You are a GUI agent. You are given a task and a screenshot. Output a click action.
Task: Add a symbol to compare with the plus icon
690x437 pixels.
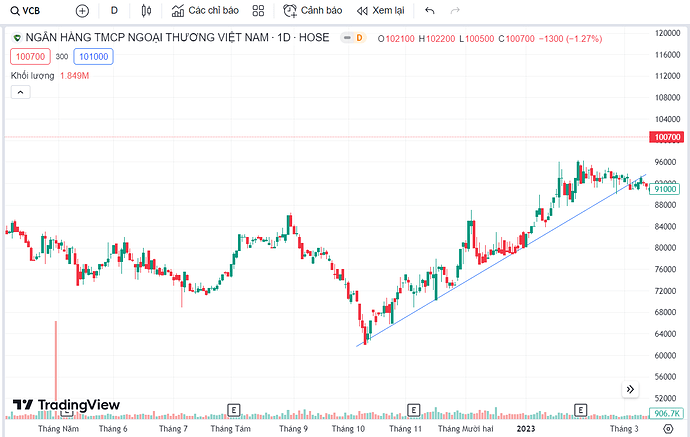(x=82, y=11)
